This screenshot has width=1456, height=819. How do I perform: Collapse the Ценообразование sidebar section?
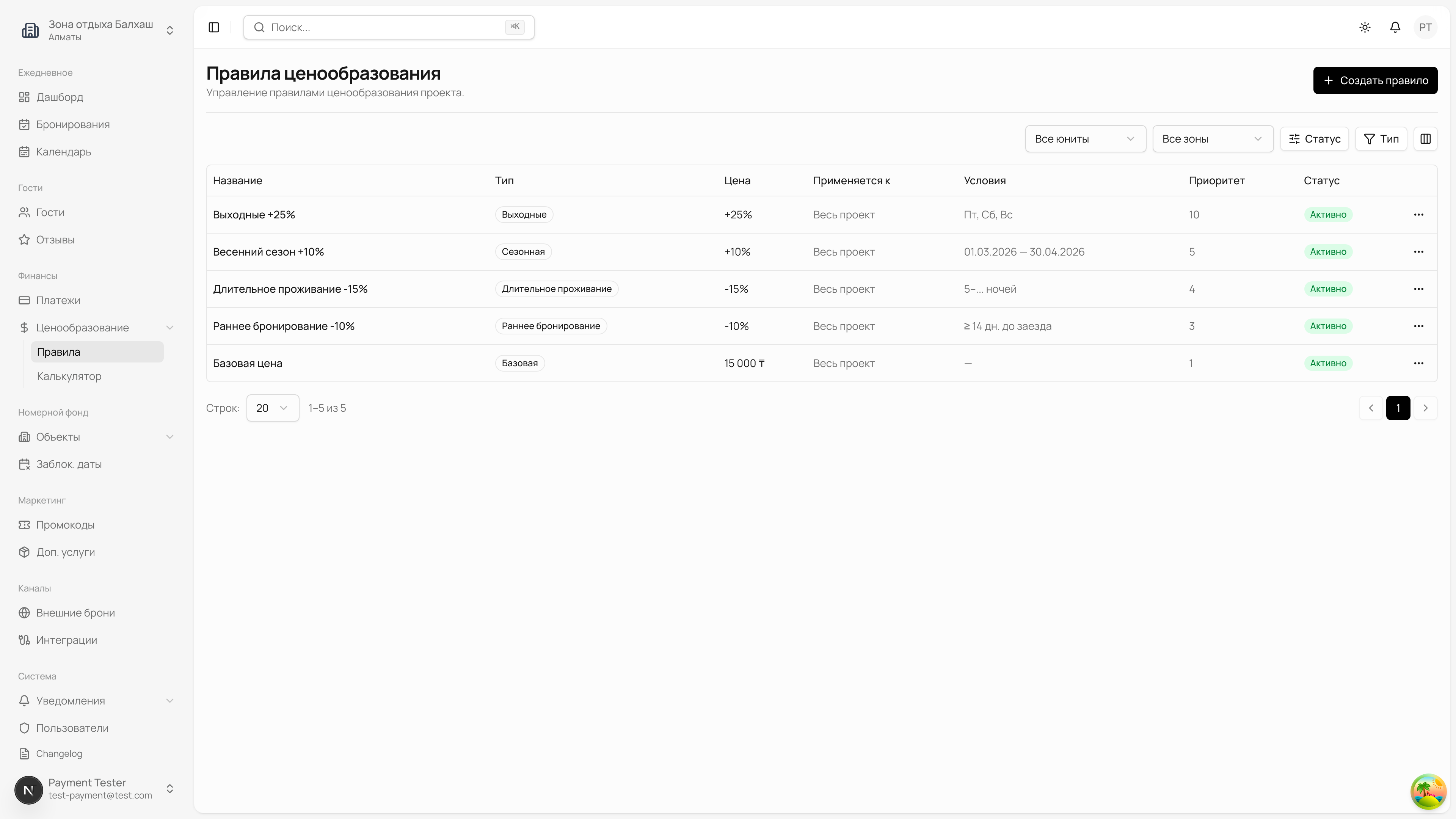click(x=169, y=328)
